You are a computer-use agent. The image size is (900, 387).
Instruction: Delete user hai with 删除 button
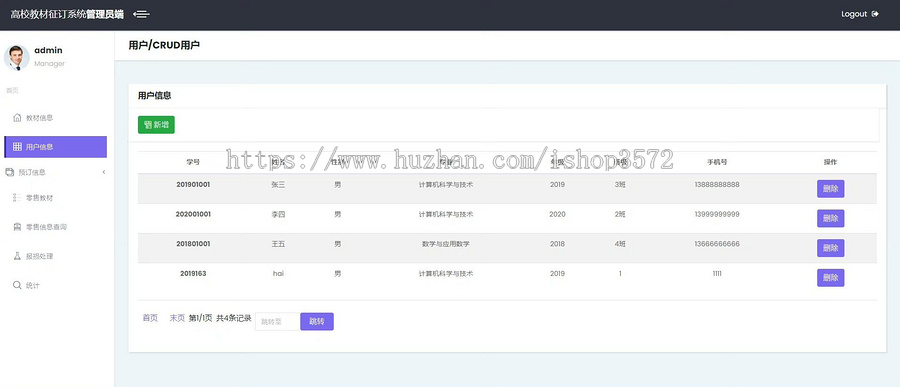pos(831,278)
